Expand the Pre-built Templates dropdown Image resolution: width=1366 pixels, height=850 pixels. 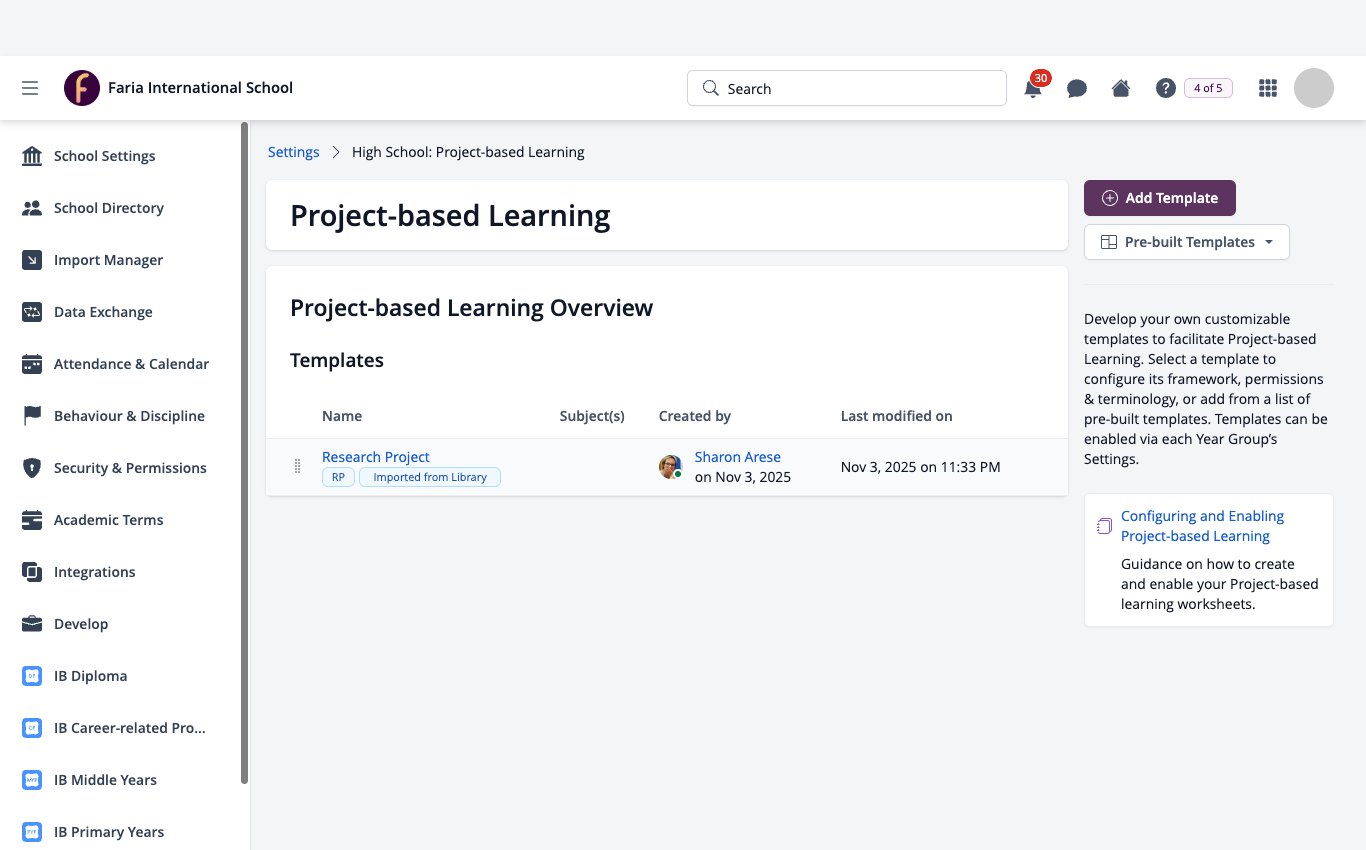pos(1187,242)
